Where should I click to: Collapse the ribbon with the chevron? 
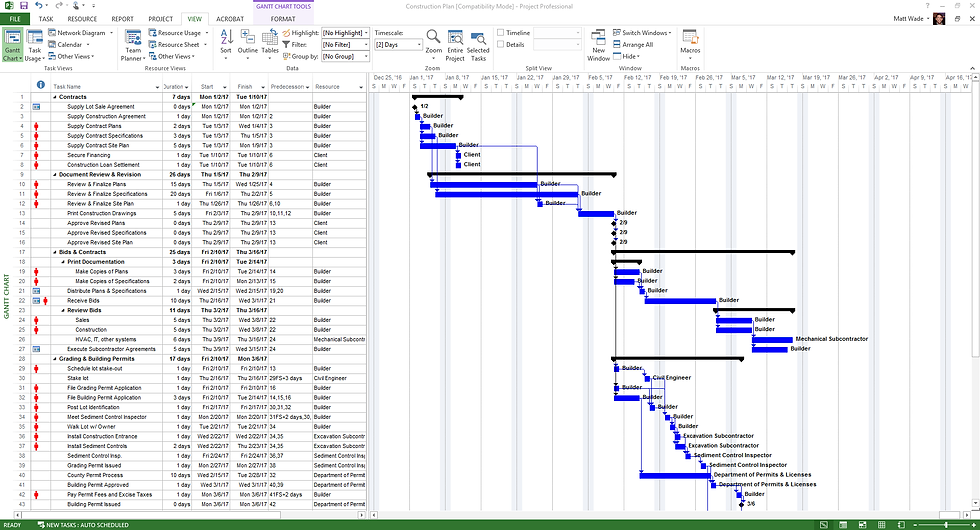972,68
